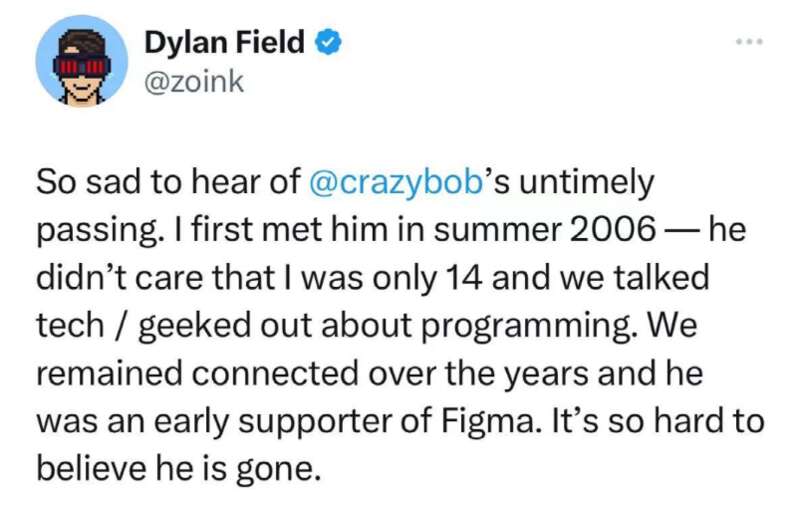The width and height of the screenshot is (800, 506).
Task: Open the Dylan Field display name
Action: tap(224, 42)
